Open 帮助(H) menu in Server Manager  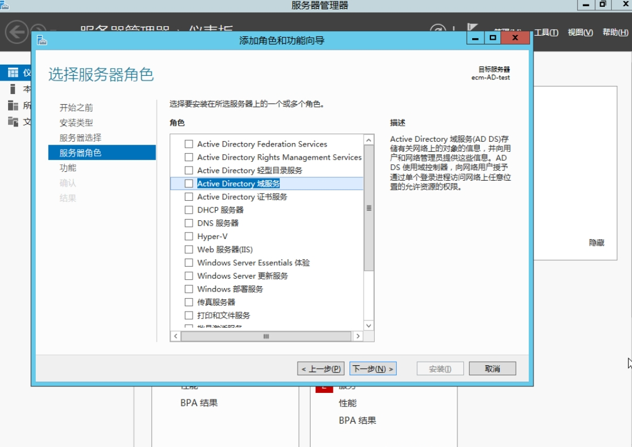pos(615,32)
